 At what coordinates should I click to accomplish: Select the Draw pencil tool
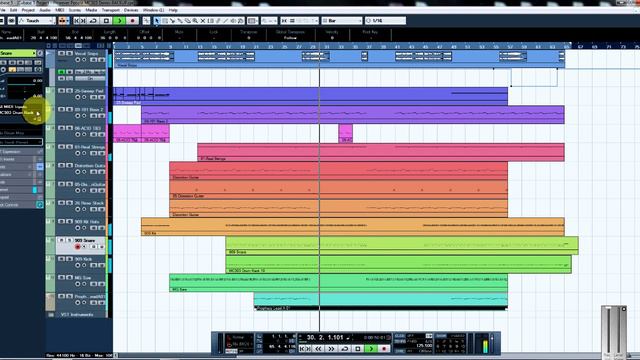pyautogui.click(x=218, y=20)
